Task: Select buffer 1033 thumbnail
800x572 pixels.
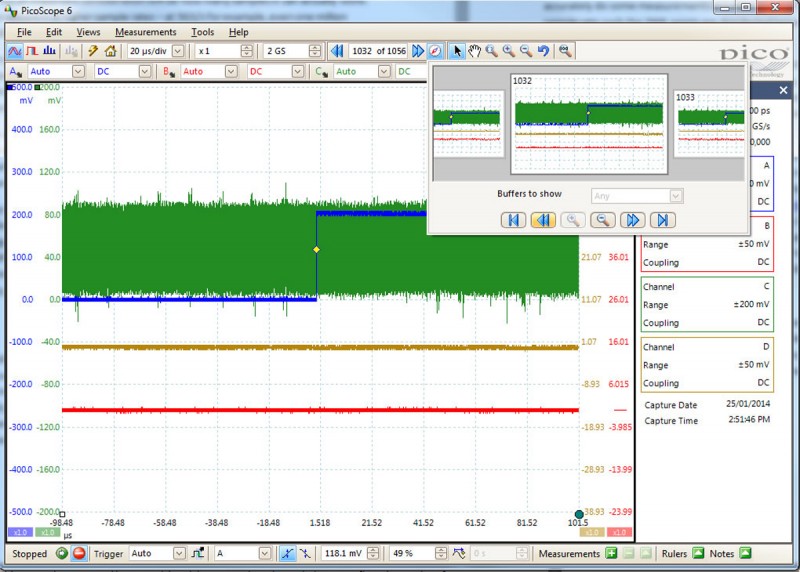Action: 711,124
